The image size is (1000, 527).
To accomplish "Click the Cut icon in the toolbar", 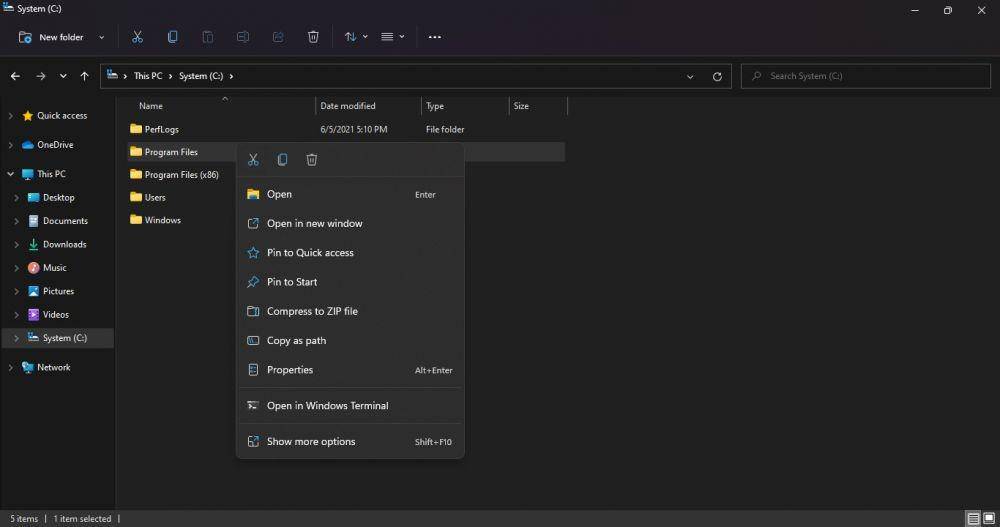I will (x=137, y=37).
